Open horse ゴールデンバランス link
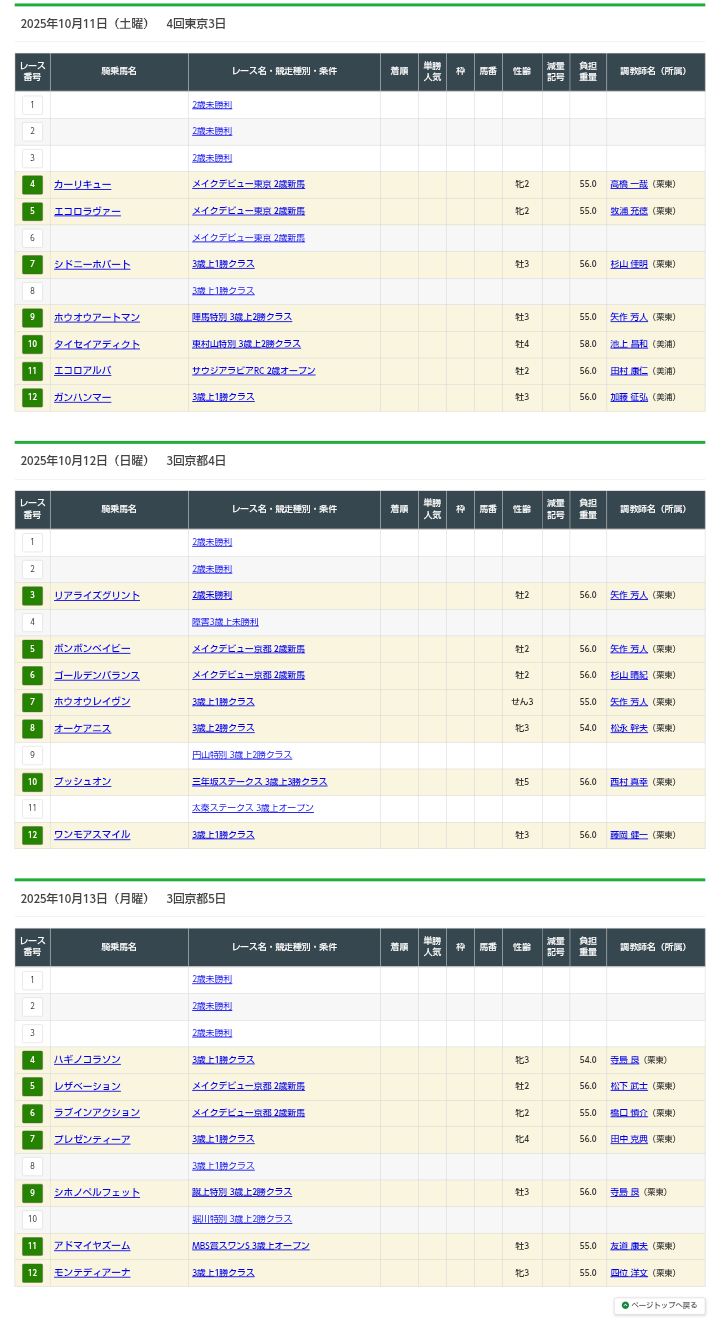This screenshot has height=1325, width=720. [97, 675]
